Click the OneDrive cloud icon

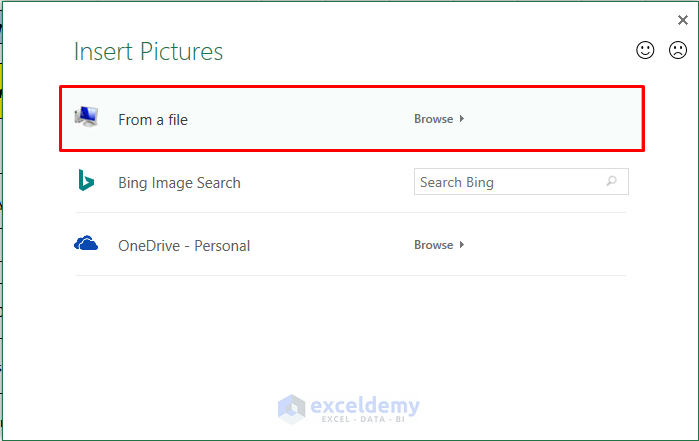(x=86, y=243)
